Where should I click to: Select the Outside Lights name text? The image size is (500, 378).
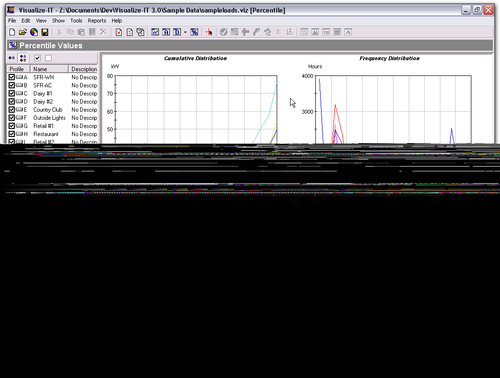click(x=49, y=118)
